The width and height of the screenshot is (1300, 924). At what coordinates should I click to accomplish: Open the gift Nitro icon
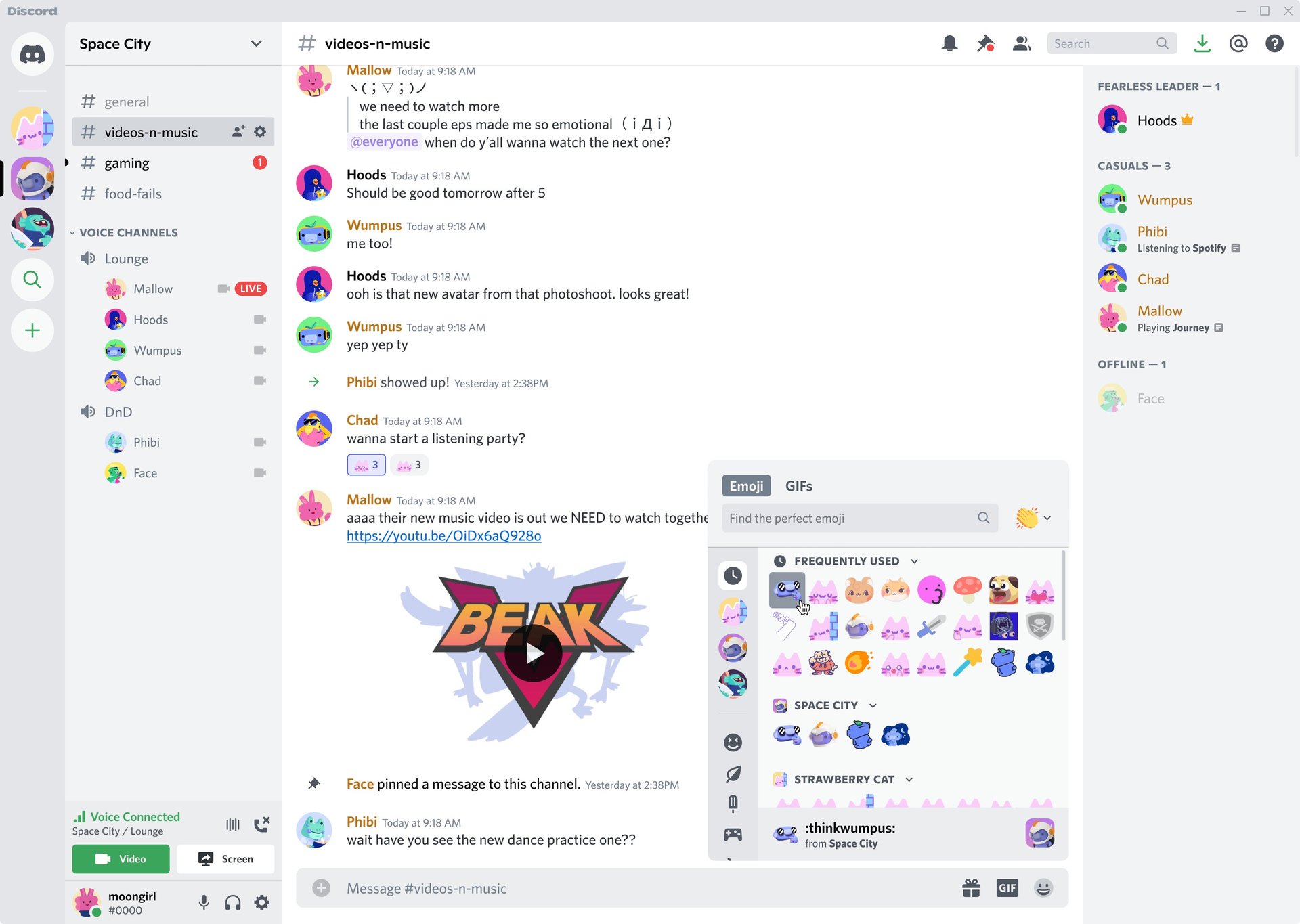(971, 888)
